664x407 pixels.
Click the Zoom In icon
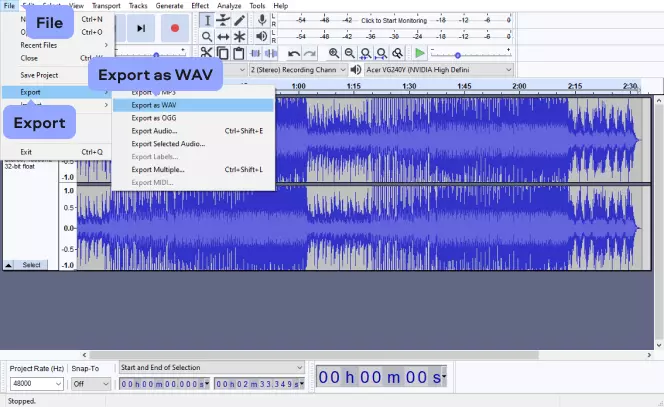pos(334,53)
